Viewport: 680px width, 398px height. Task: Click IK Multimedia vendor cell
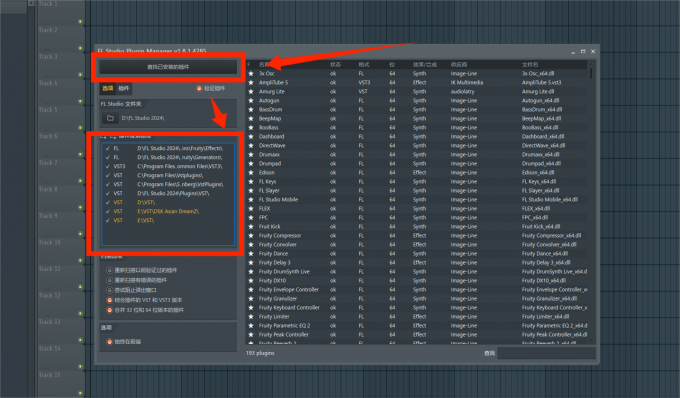pyautogui.click(x=467, y=82)
